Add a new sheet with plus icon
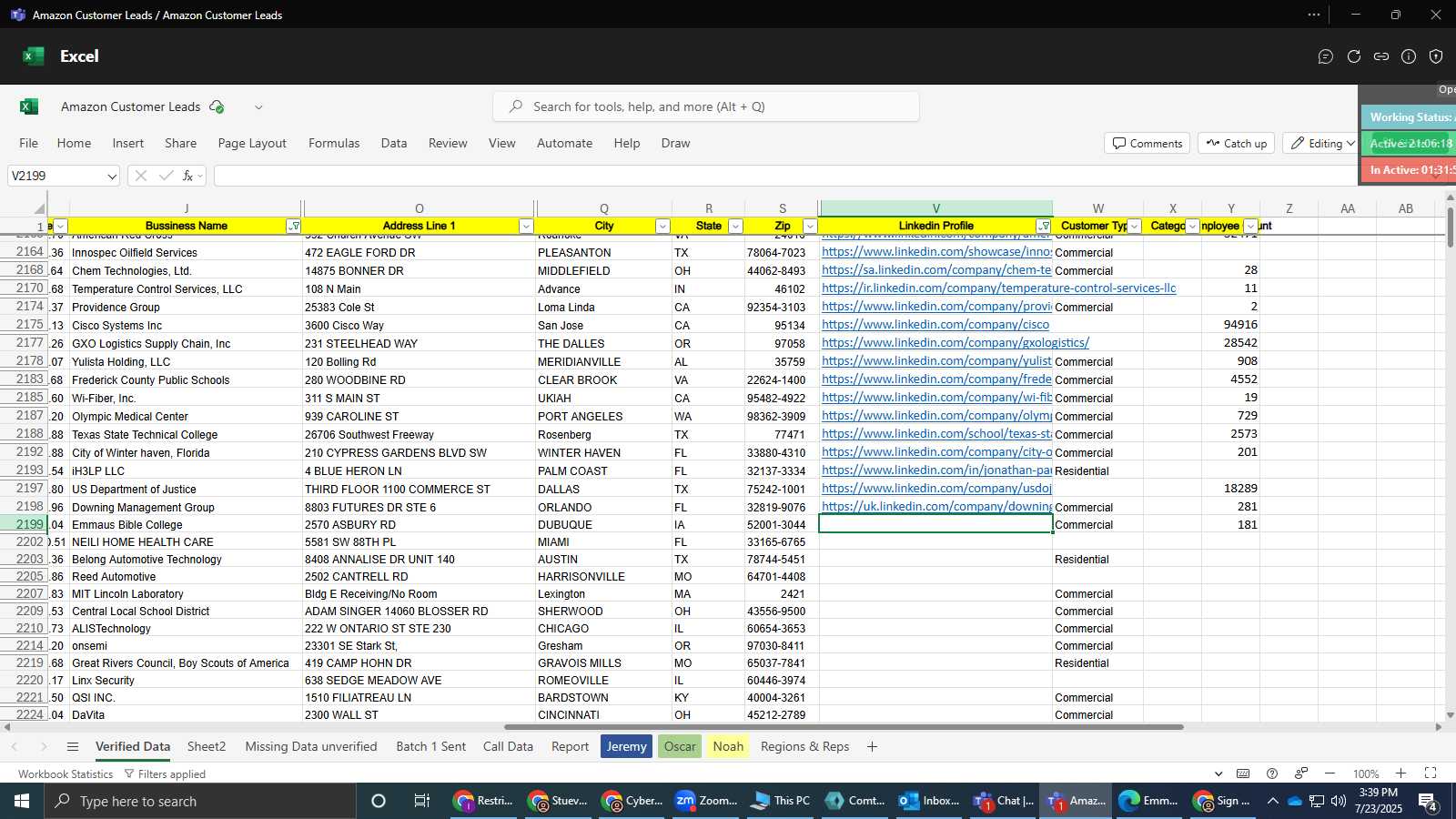Viewport: 1456px width, 819px height. click(872, 747)
